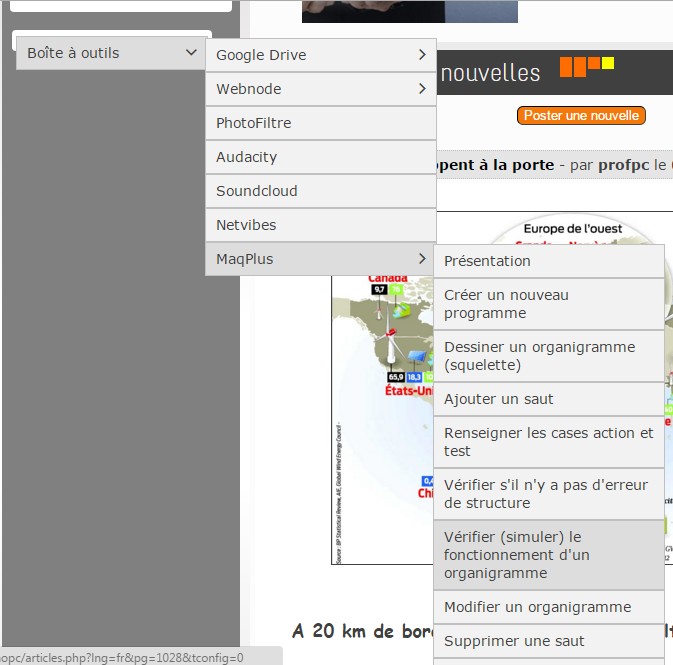Click the 'Europe de l'ouest' label on the map
Image resolution: width=673 pixels, height=665 pixels.
pyautogui.click(x=573, y=228)
